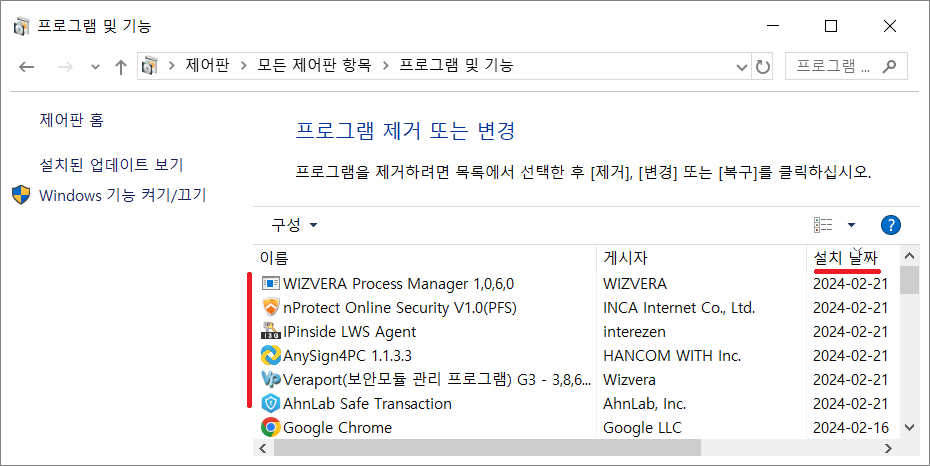Click the nProtect Online Security shield icon
The width and height of the screenshot is (930, 466).
(270, 307)
